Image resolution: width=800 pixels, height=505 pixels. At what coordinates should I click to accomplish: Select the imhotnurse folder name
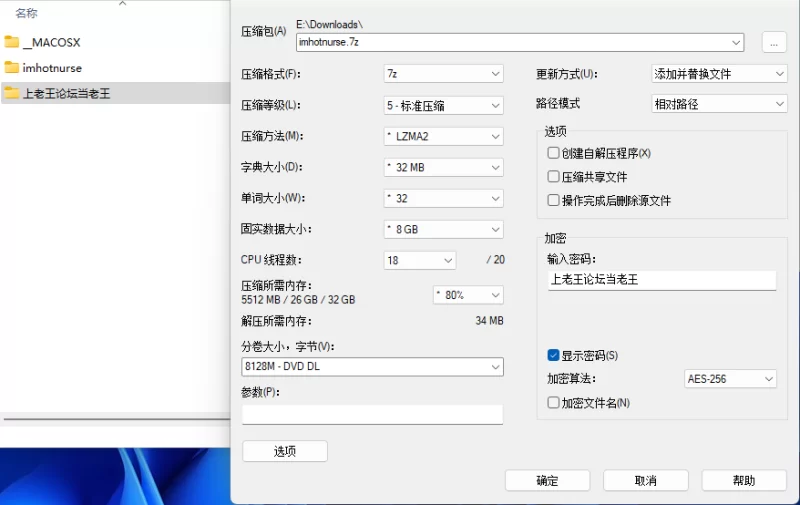pos(52,68)
